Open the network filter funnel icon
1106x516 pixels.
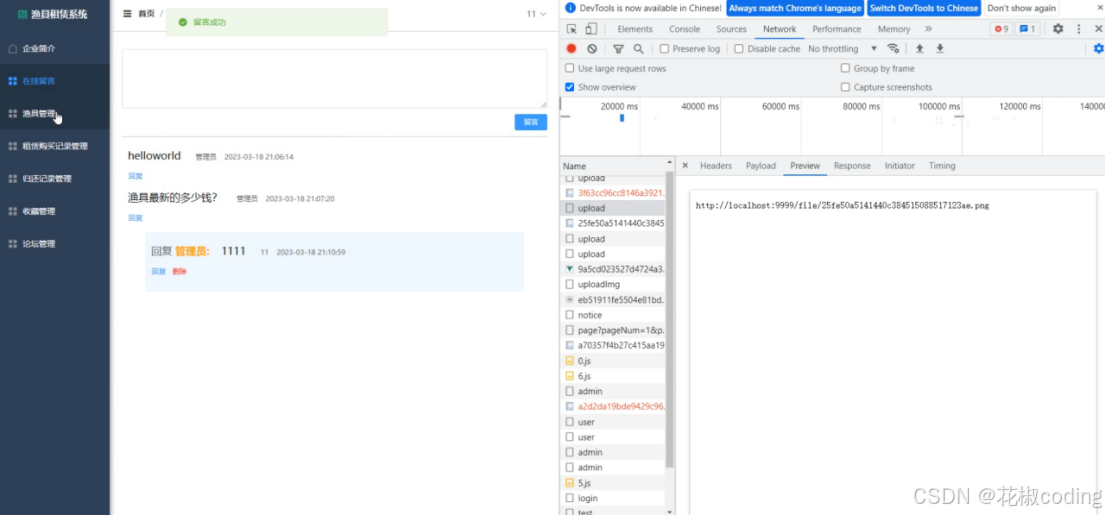point(618,49)
